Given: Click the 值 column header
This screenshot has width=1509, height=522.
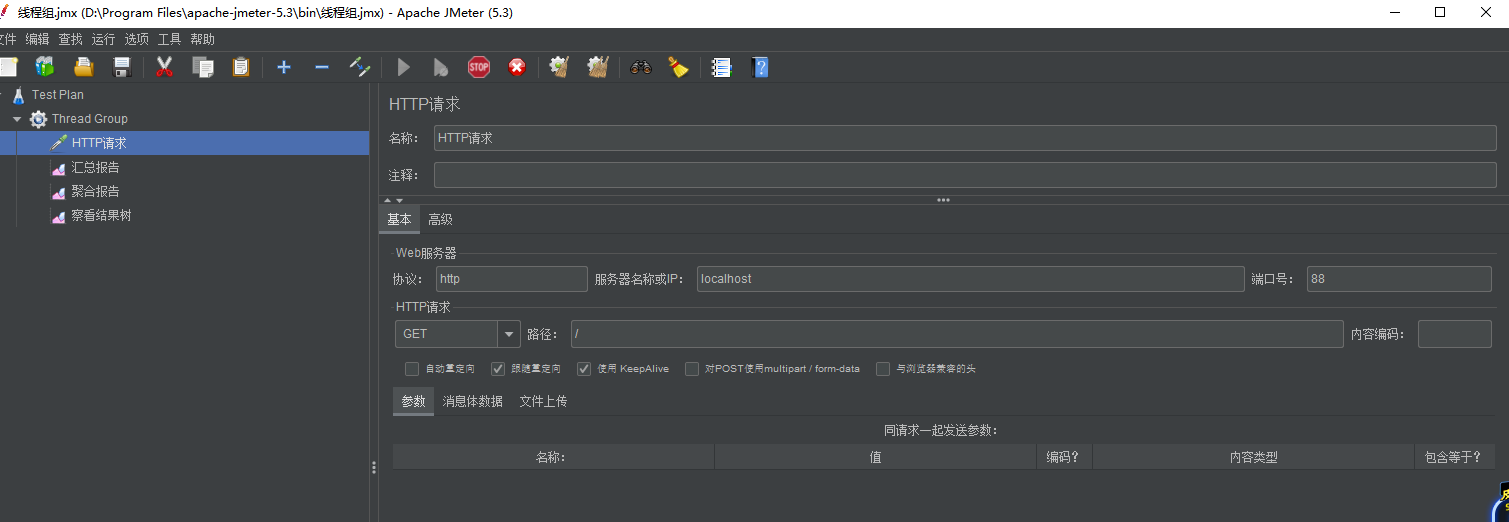Looking at the screenshot, I should pos(875,457).
